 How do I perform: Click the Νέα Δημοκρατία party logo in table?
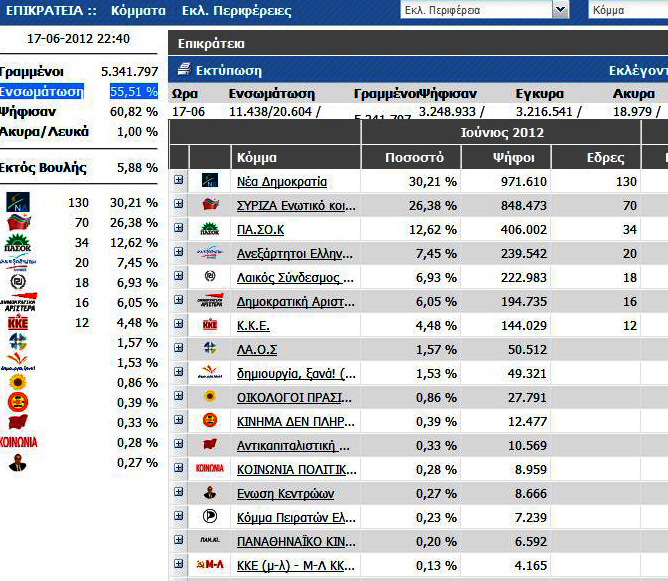[x=210, y=182]
